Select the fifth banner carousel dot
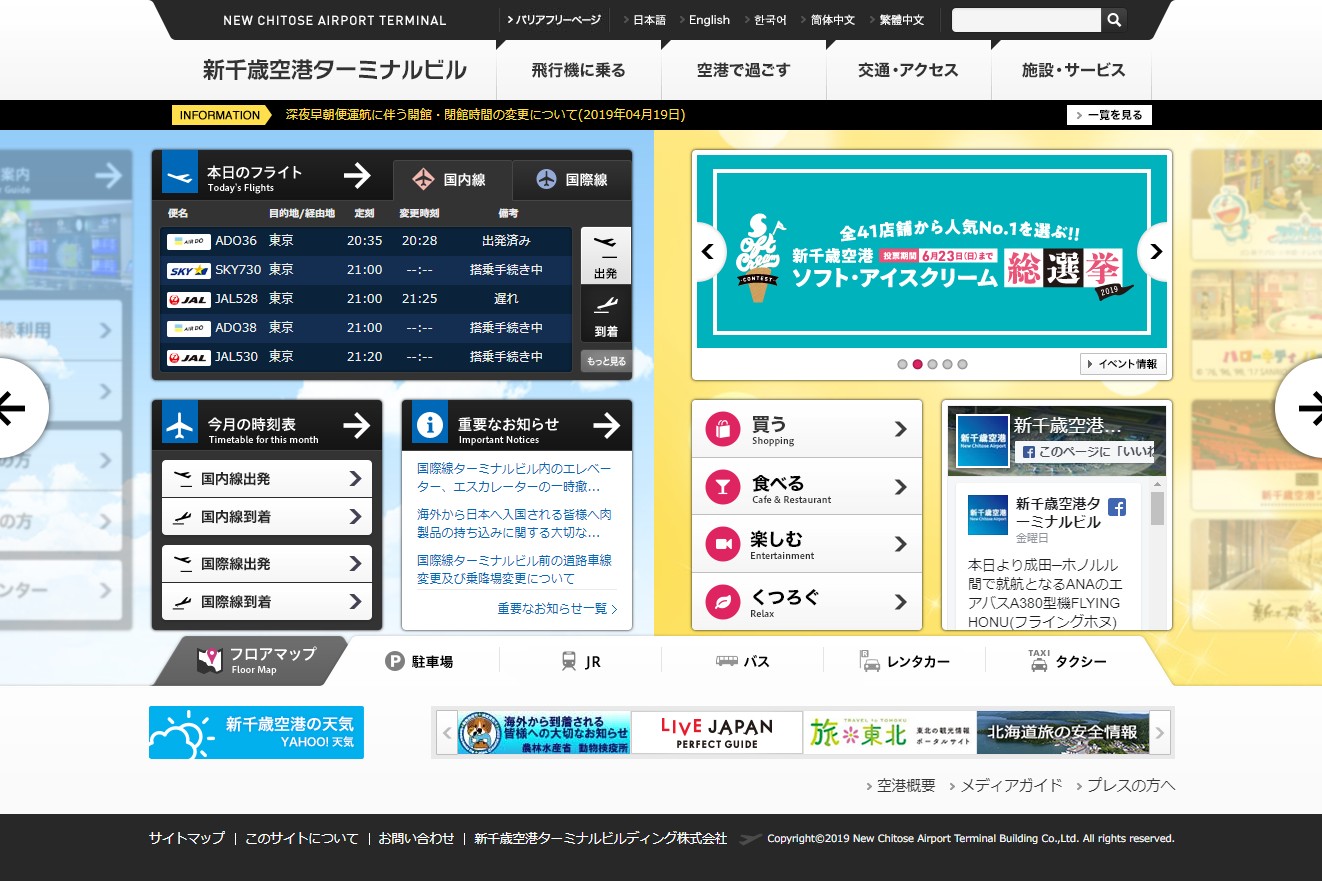Screen dimensions: 1322x881 point(962,365)
